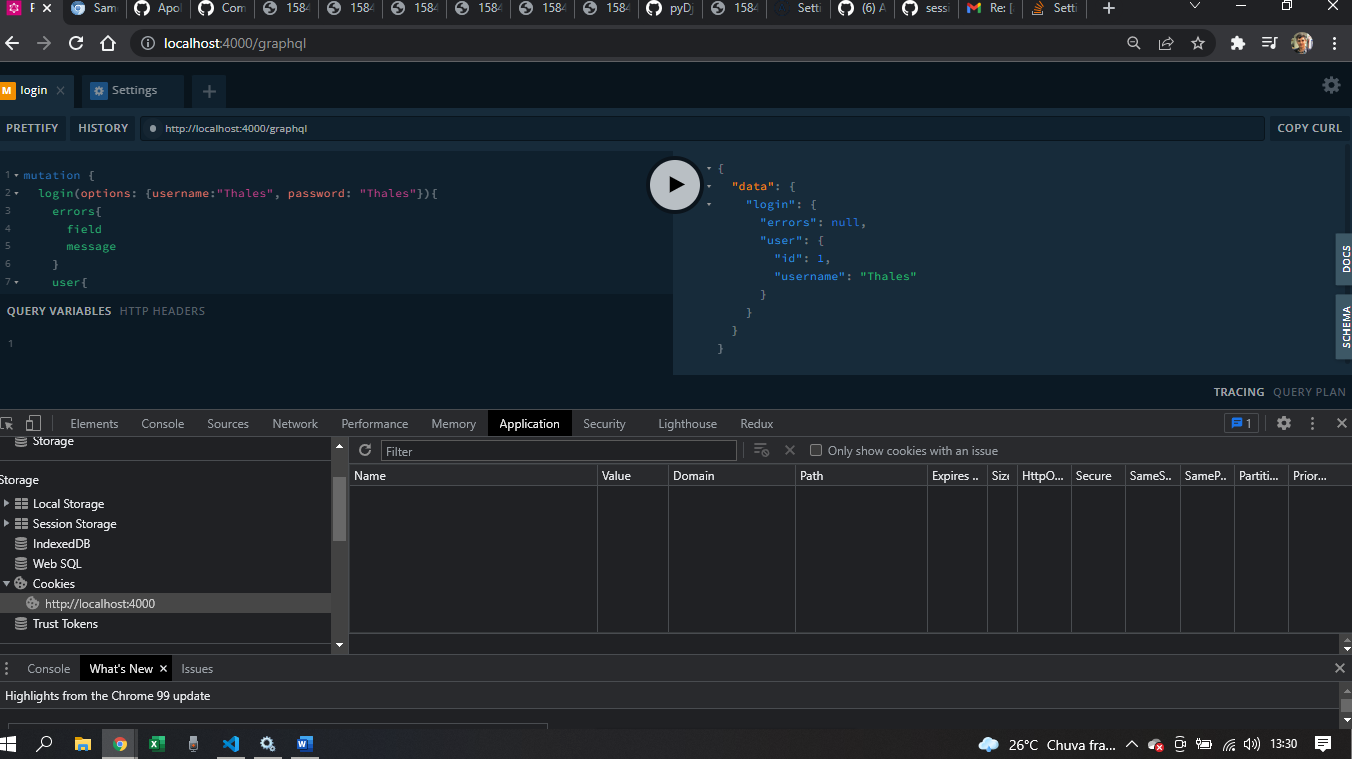
Task: Collapse the Cookies tree section
Action: click(x=7, y=584)
